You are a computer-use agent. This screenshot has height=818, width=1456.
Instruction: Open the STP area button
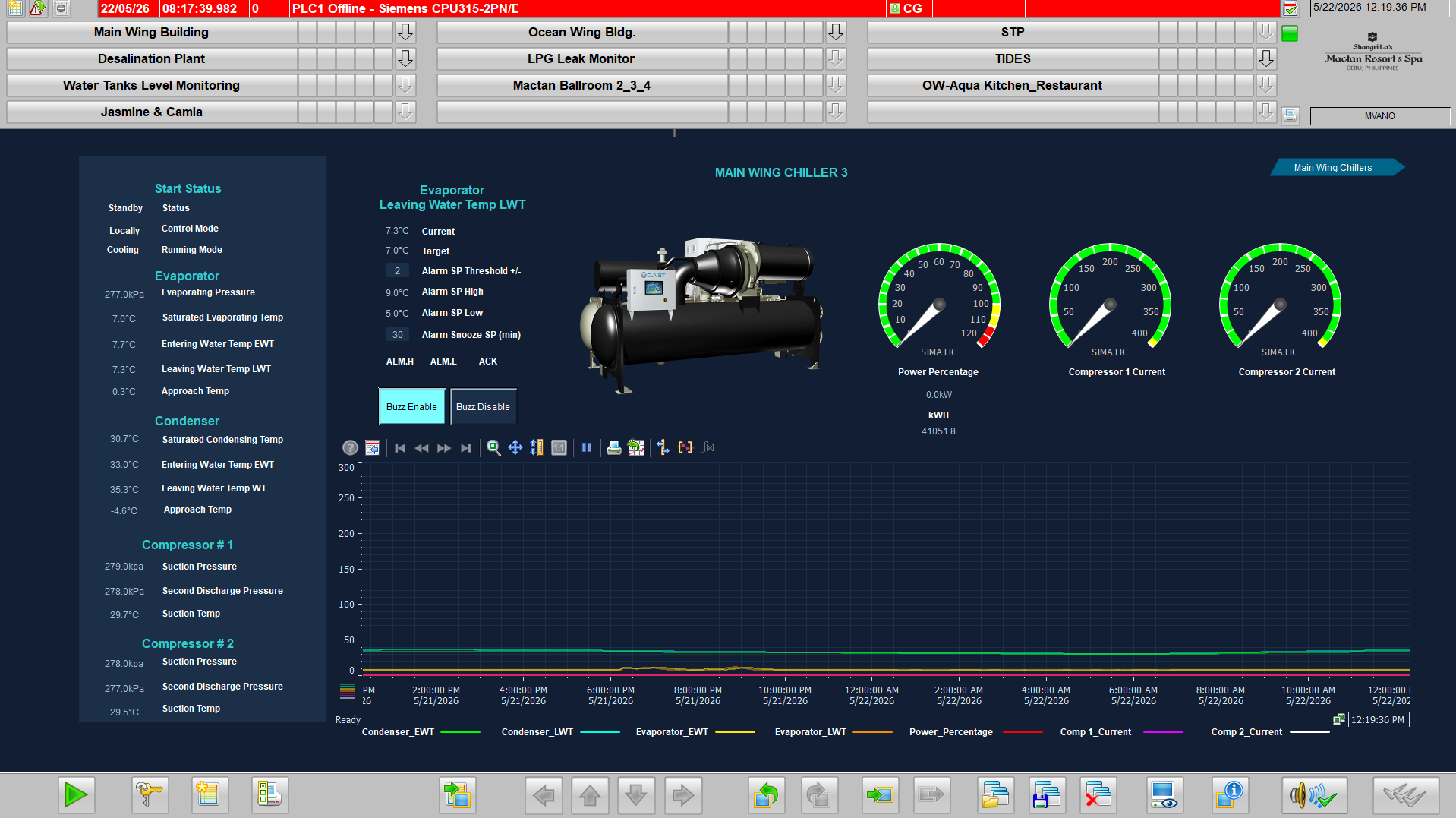point(1013,32)
